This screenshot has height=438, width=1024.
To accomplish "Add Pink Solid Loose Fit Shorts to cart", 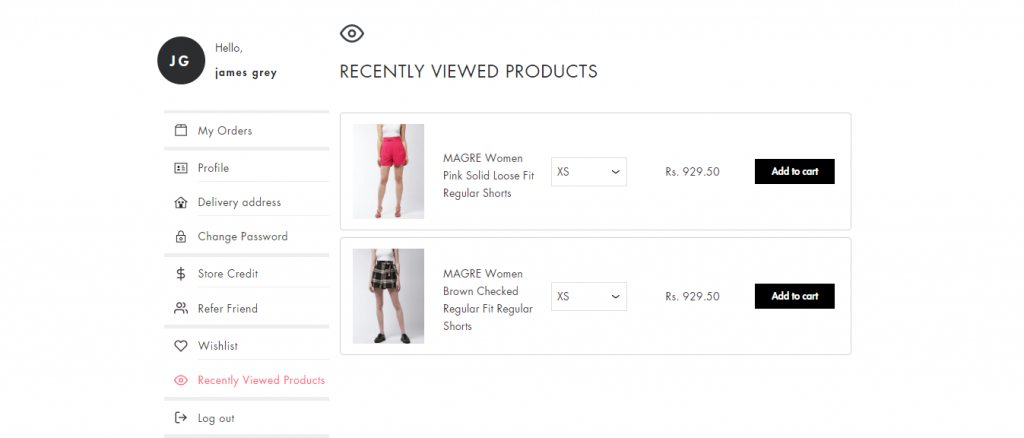I will click(795, 172).
